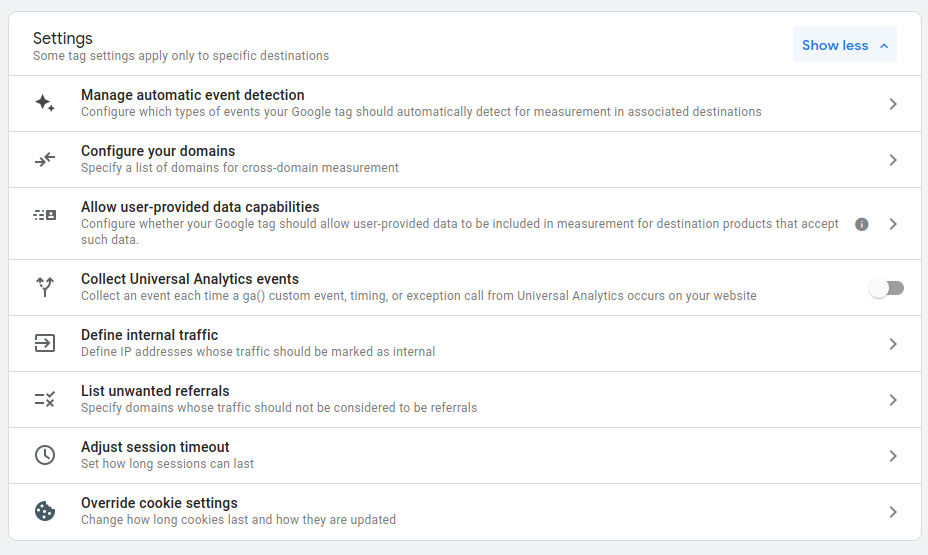Image resolution: width=928 pixels, height=555 pixels.
Task: Click the merging arrows Configure domains icon
Action: coord(45,159)
